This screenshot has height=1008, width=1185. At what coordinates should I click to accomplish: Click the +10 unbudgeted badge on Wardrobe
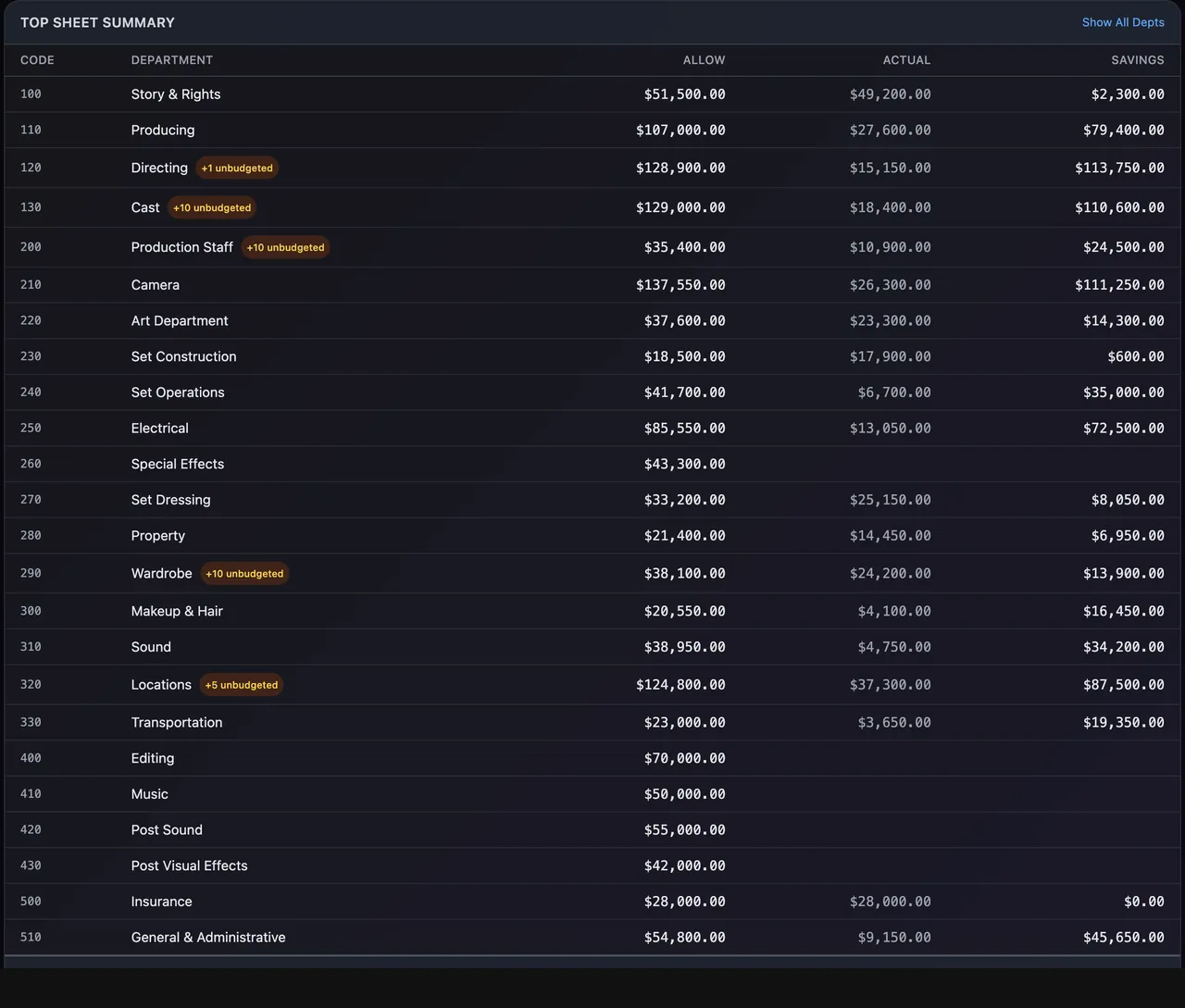pos(244,574)
